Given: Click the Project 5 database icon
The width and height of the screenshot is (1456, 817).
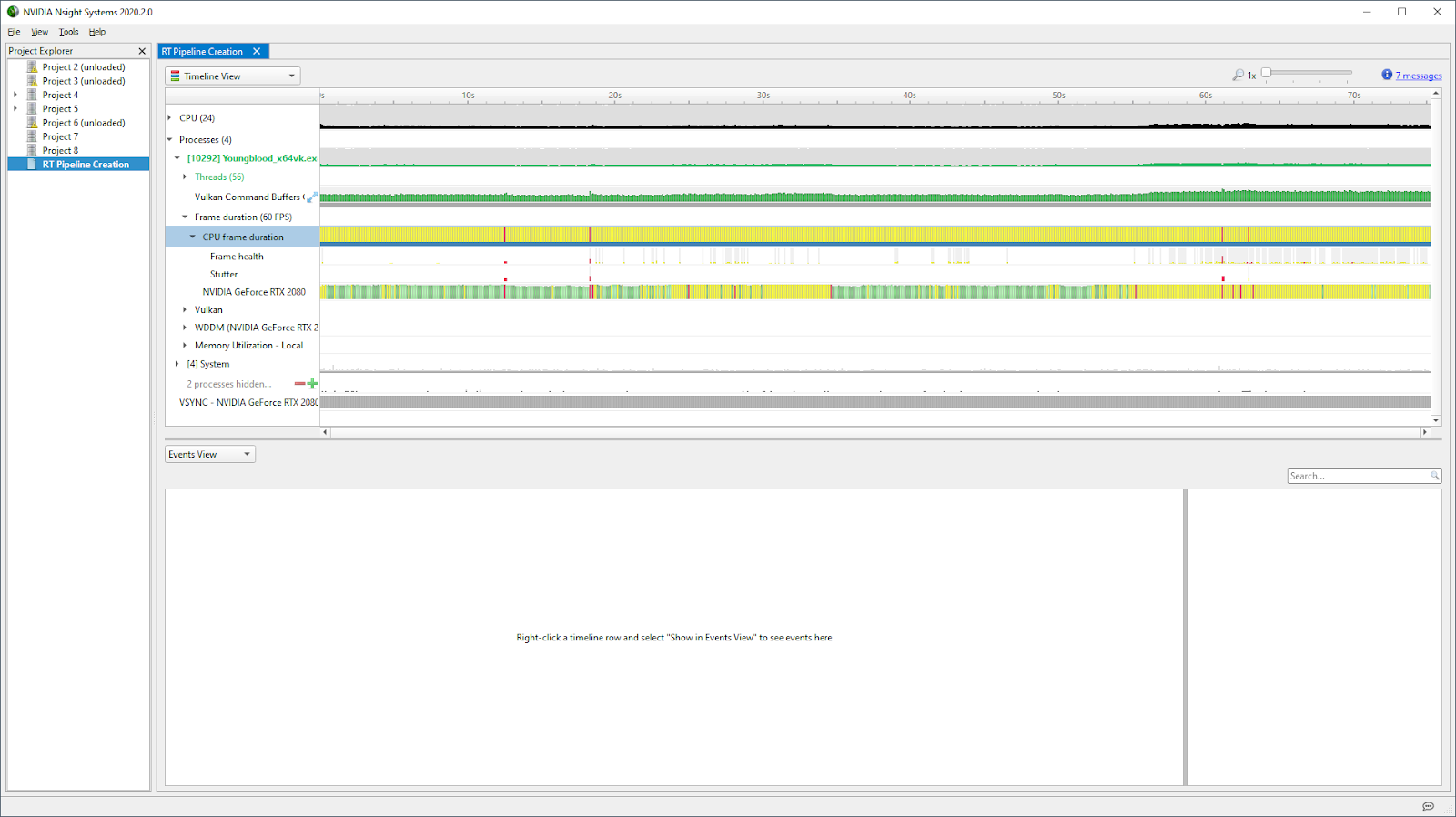Looking at the screenshot, I should pyautogui.click(x=32, y=108).
